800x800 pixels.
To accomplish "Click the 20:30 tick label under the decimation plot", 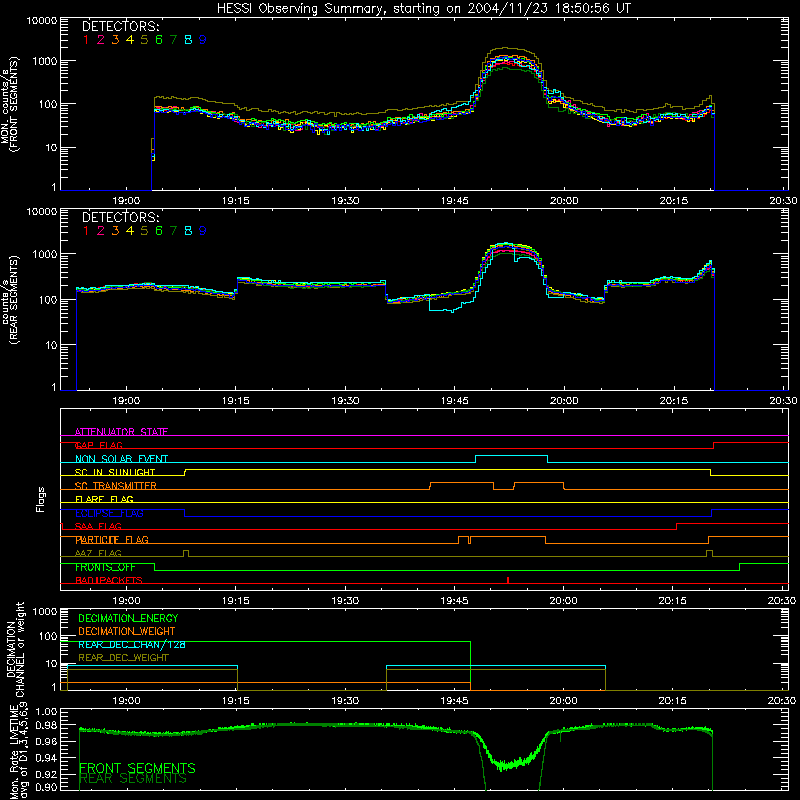I will tap(782, 701).
